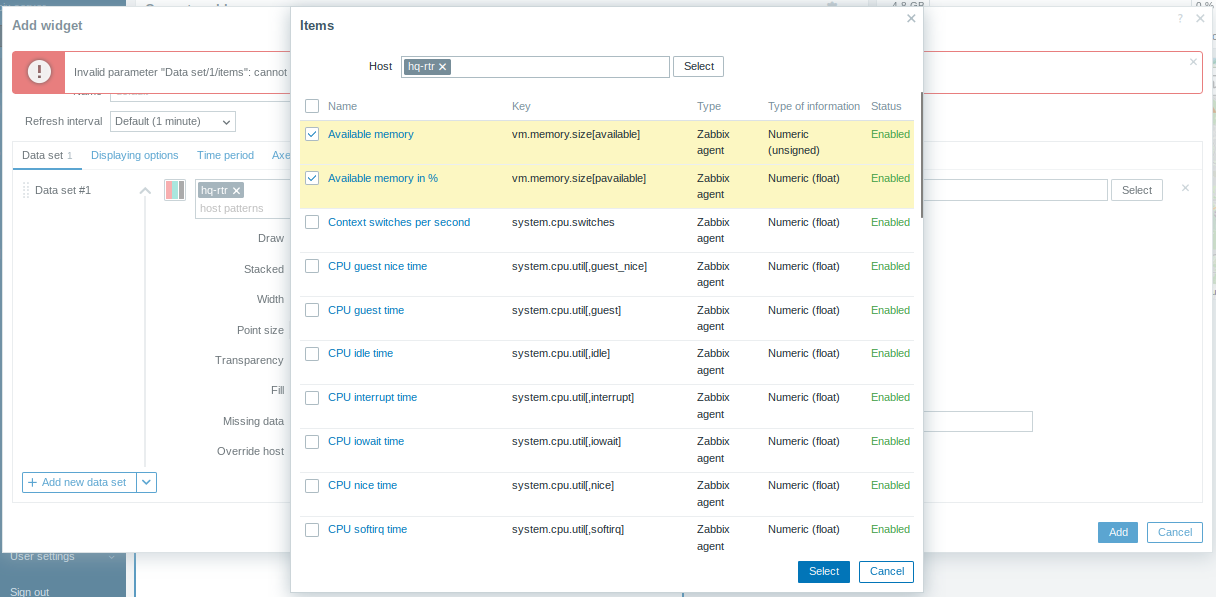The width and height of the screenshot is (1216, 597).
Task: Switch to Displaying options tab
Action: pos(134,155)
